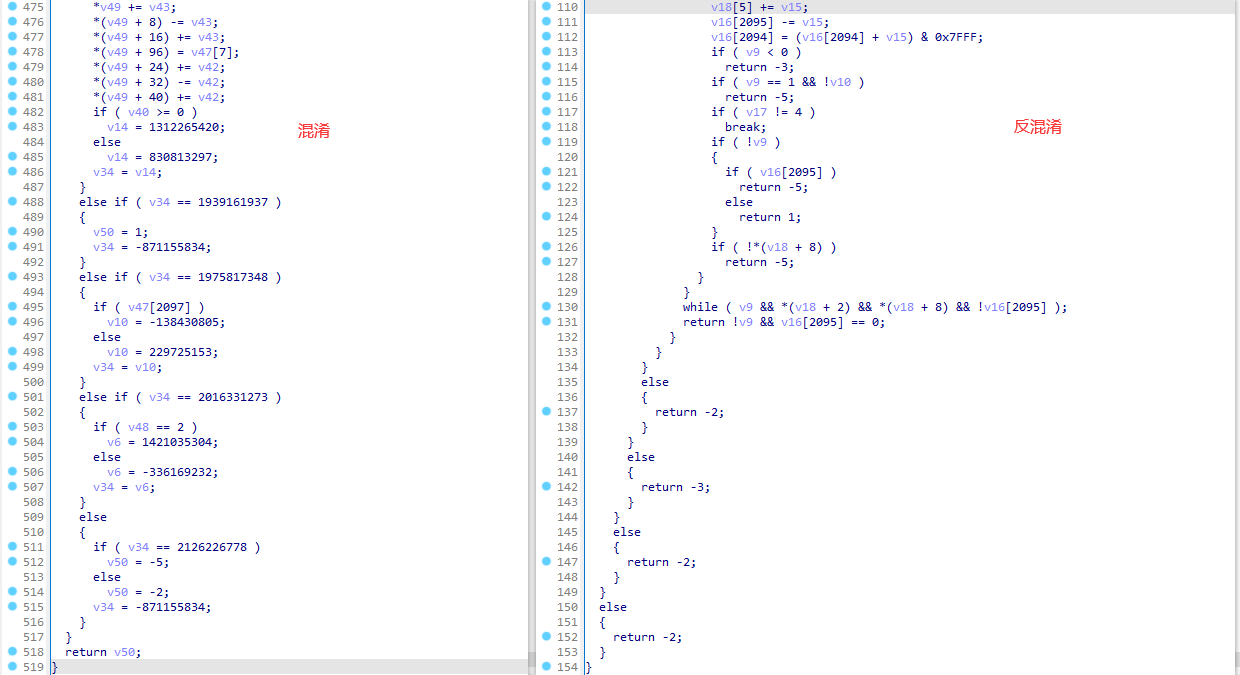Click 'v34 = v6;' on line 507

click(124, 487)
